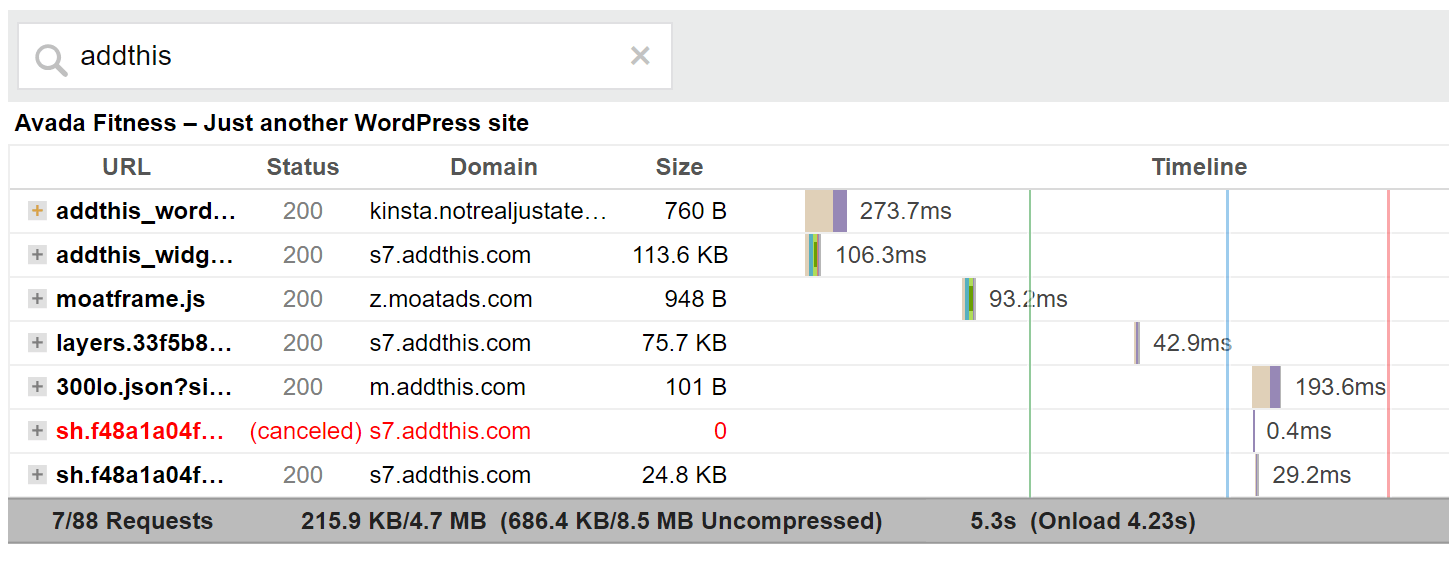Expand the 300lo.json request row
The height and width of the screenshot is (575, 1449).
[x=37, y=387]
